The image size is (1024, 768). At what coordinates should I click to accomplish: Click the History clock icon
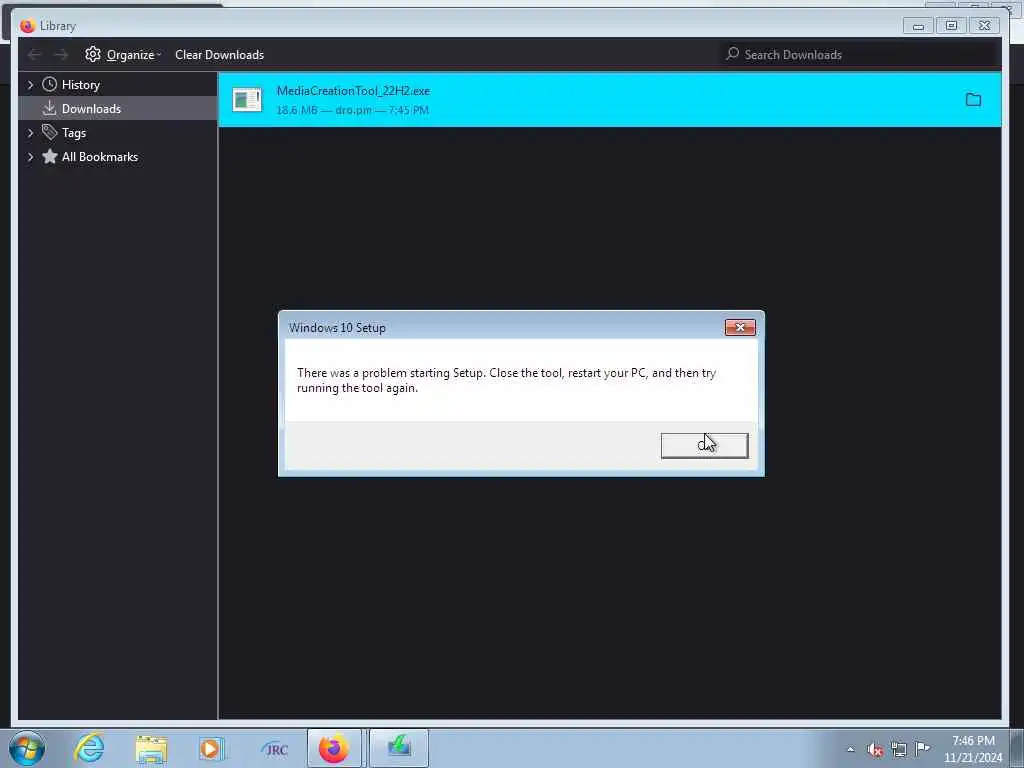(50, 84)
